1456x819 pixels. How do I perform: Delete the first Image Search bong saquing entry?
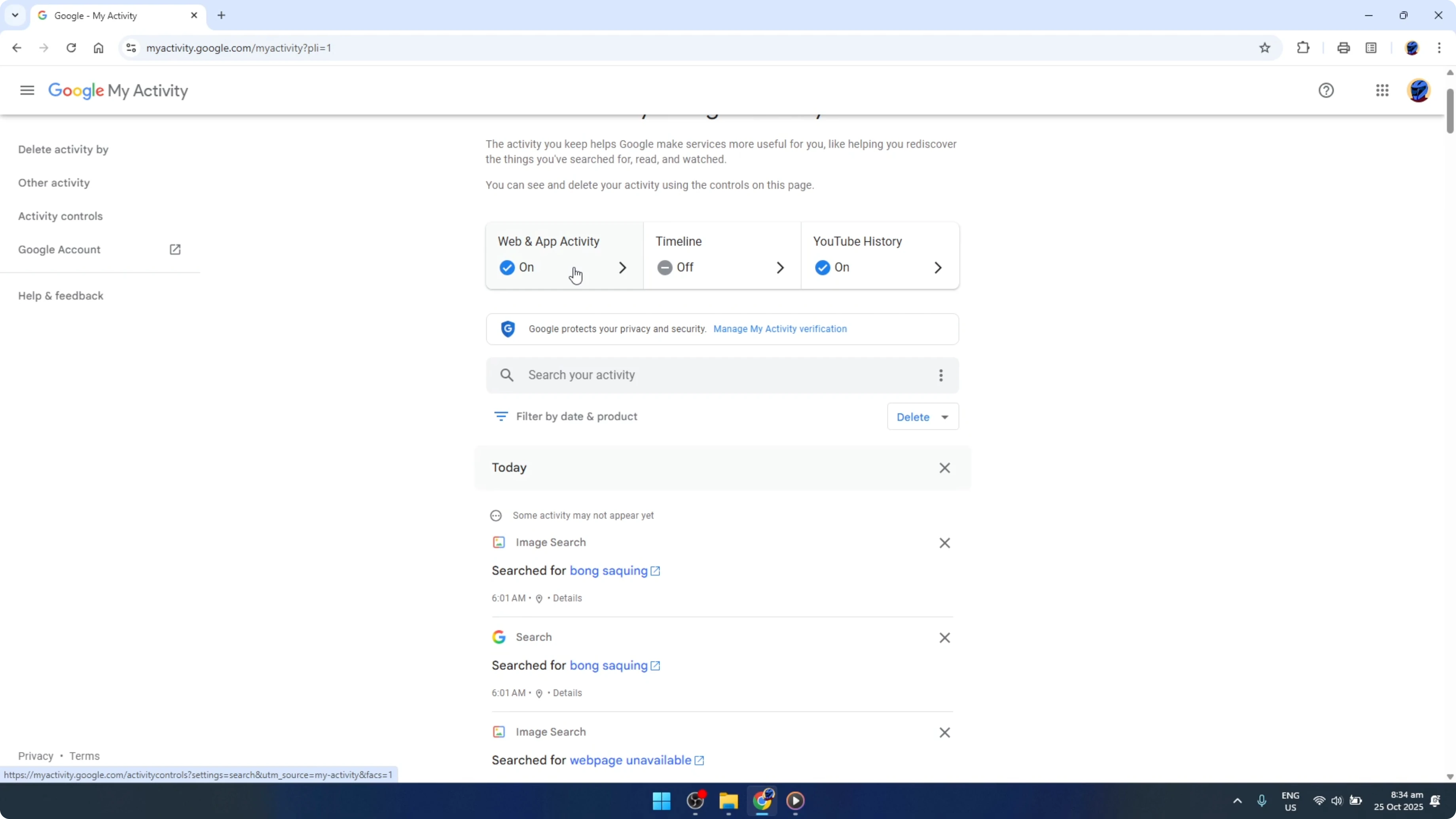[944, 543]
